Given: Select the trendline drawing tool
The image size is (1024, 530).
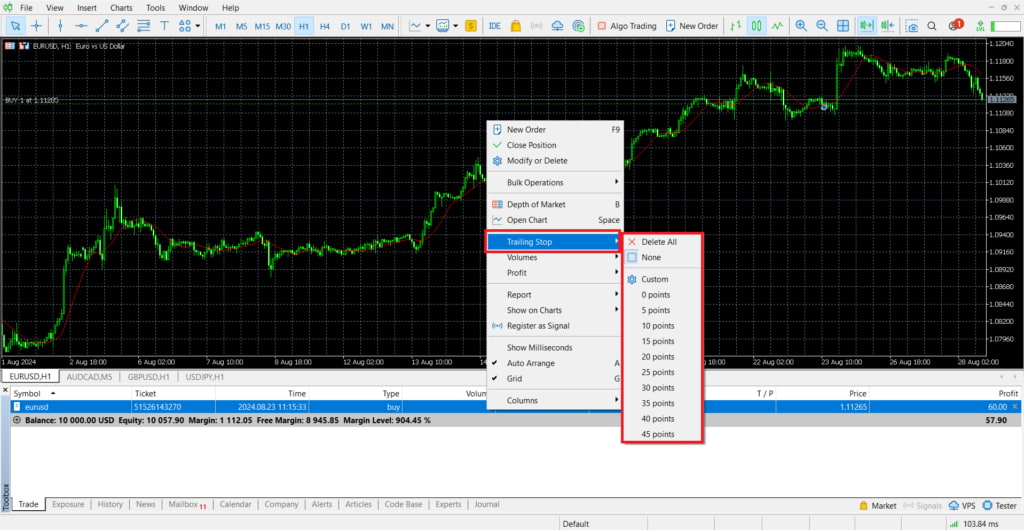Looking at the screenshot, I should pos(102,26).
